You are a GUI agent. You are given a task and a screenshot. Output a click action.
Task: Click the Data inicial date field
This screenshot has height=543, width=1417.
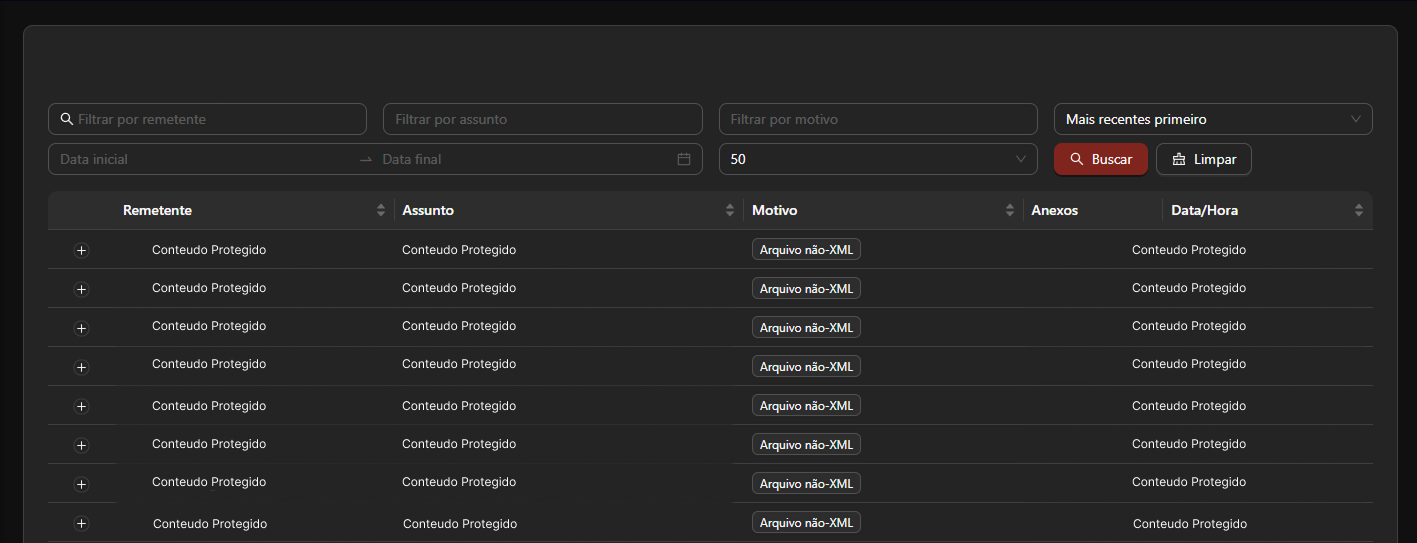coord(204,159)
